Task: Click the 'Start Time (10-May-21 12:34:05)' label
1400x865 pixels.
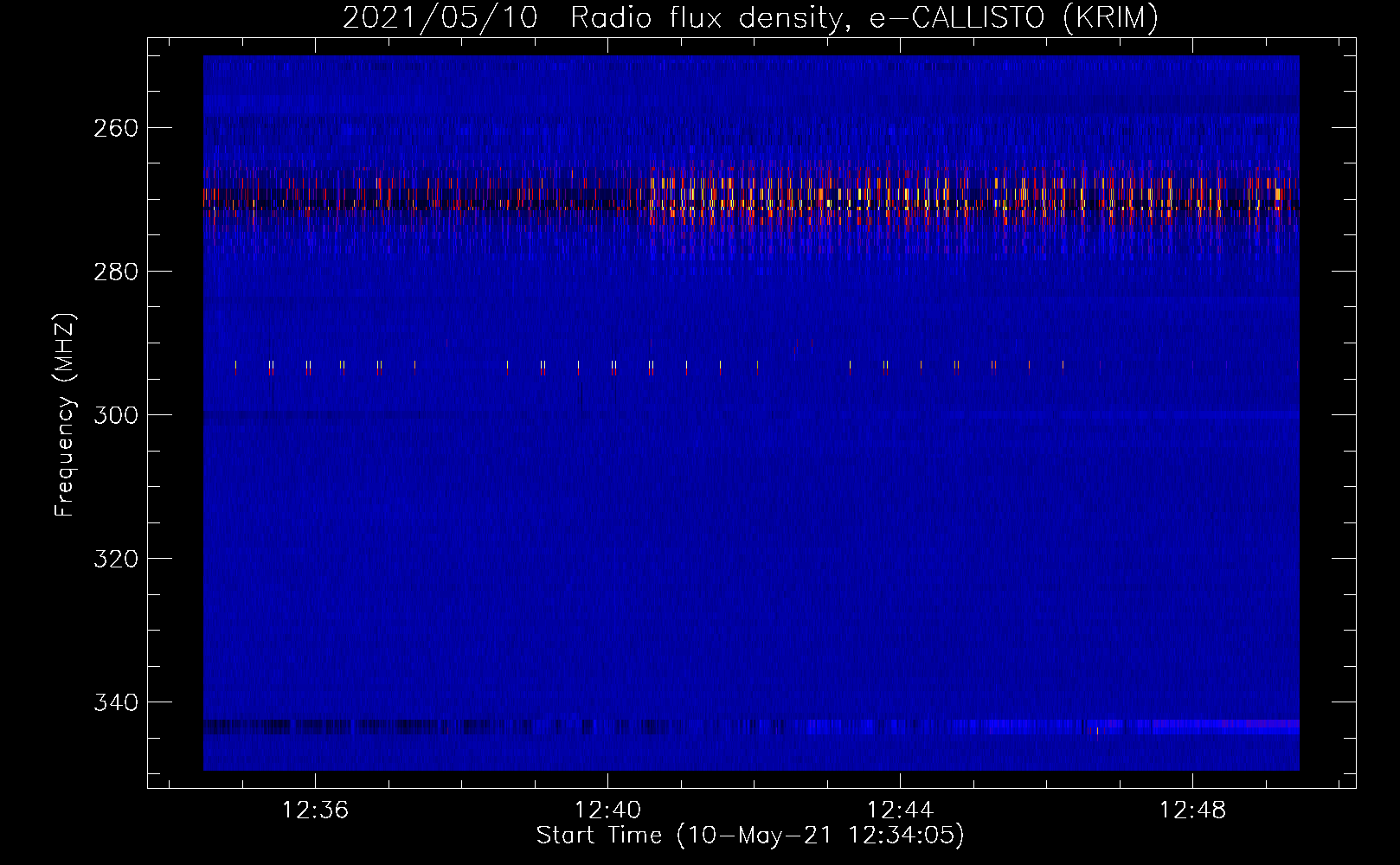Action: pyautogui.click(x=750, y=836)
